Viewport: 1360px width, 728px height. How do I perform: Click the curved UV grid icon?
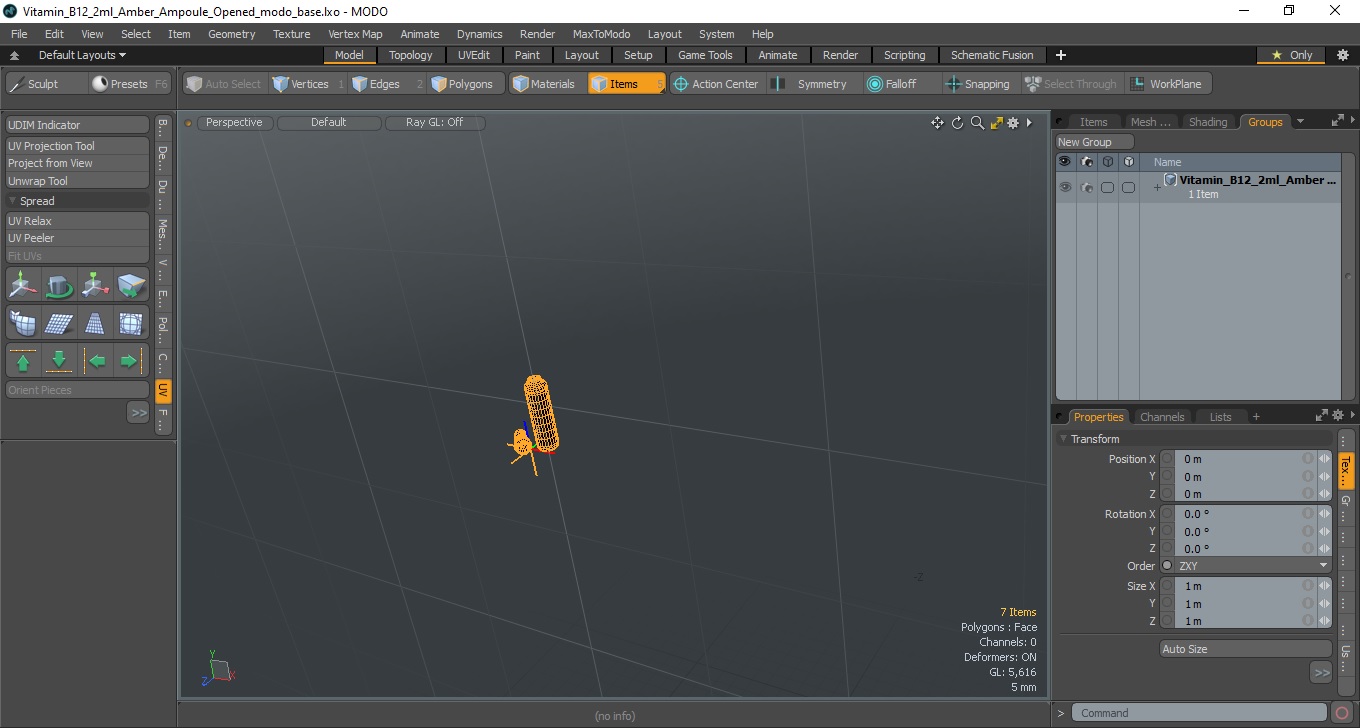tap(23, 323)
